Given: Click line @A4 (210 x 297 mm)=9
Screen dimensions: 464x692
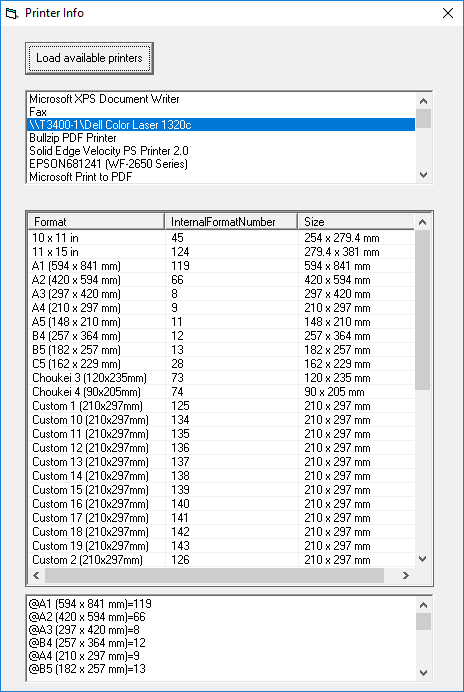Looking at the screenshot, I should (84, 656).
